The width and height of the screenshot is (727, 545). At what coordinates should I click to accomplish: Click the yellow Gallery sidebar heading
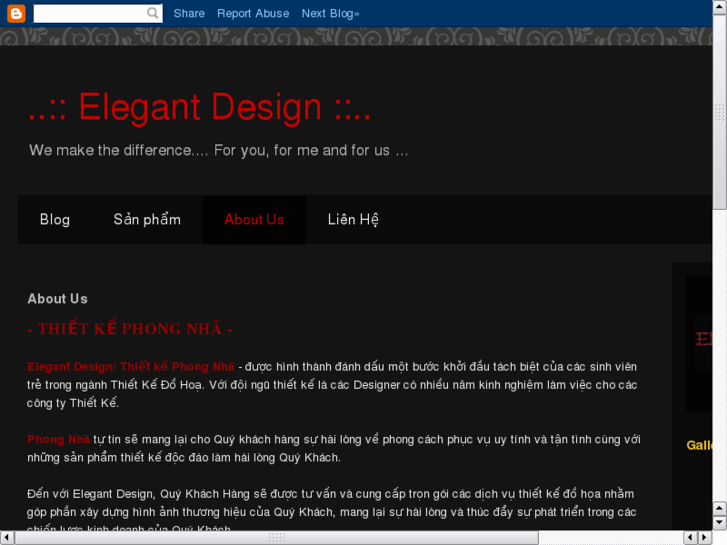pyautogui.click(x=699, y=445)
